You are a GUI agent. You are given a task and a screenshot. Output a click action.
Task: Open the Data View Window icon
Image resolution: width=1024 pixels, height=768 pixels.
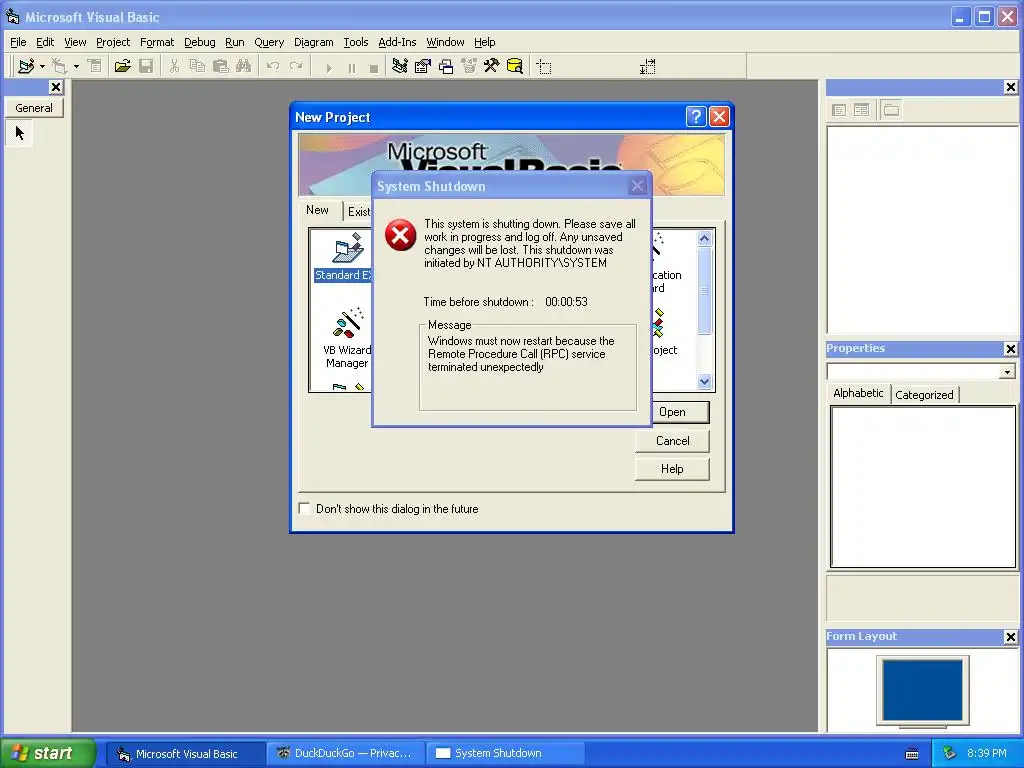[x=515, y=66]
